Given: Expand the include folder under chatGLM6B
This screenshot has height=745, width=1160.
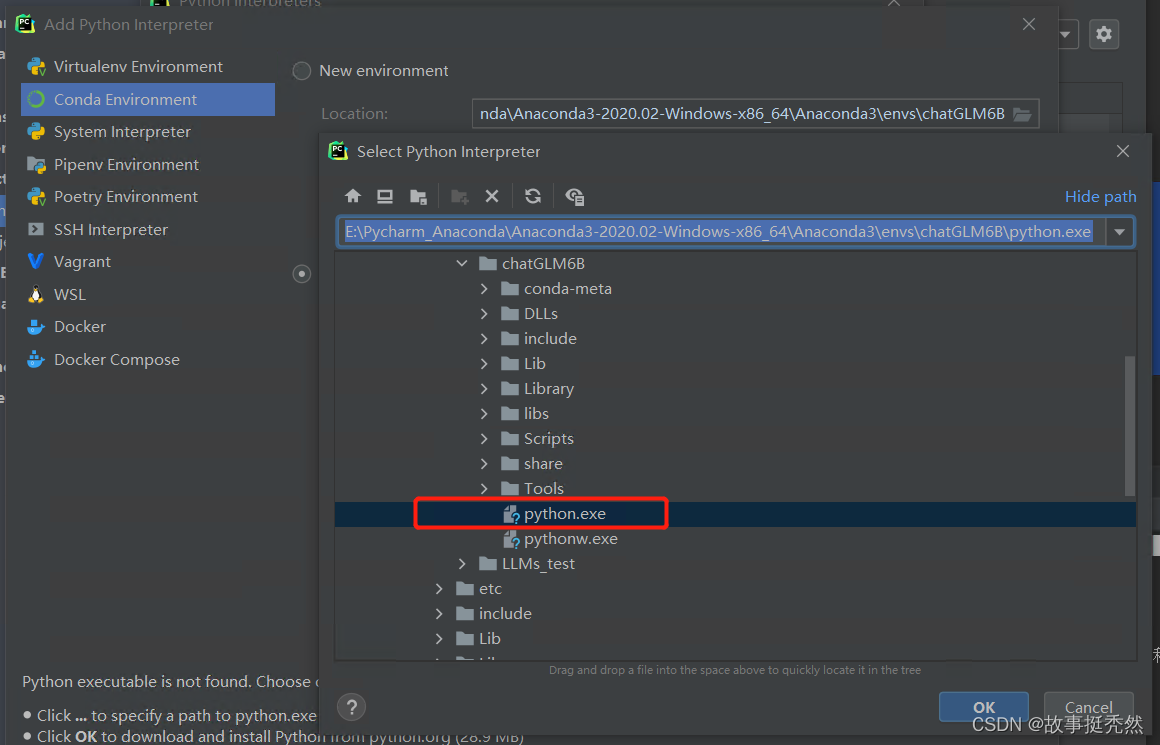Looking at the screenshot, I should coord(484,339).
